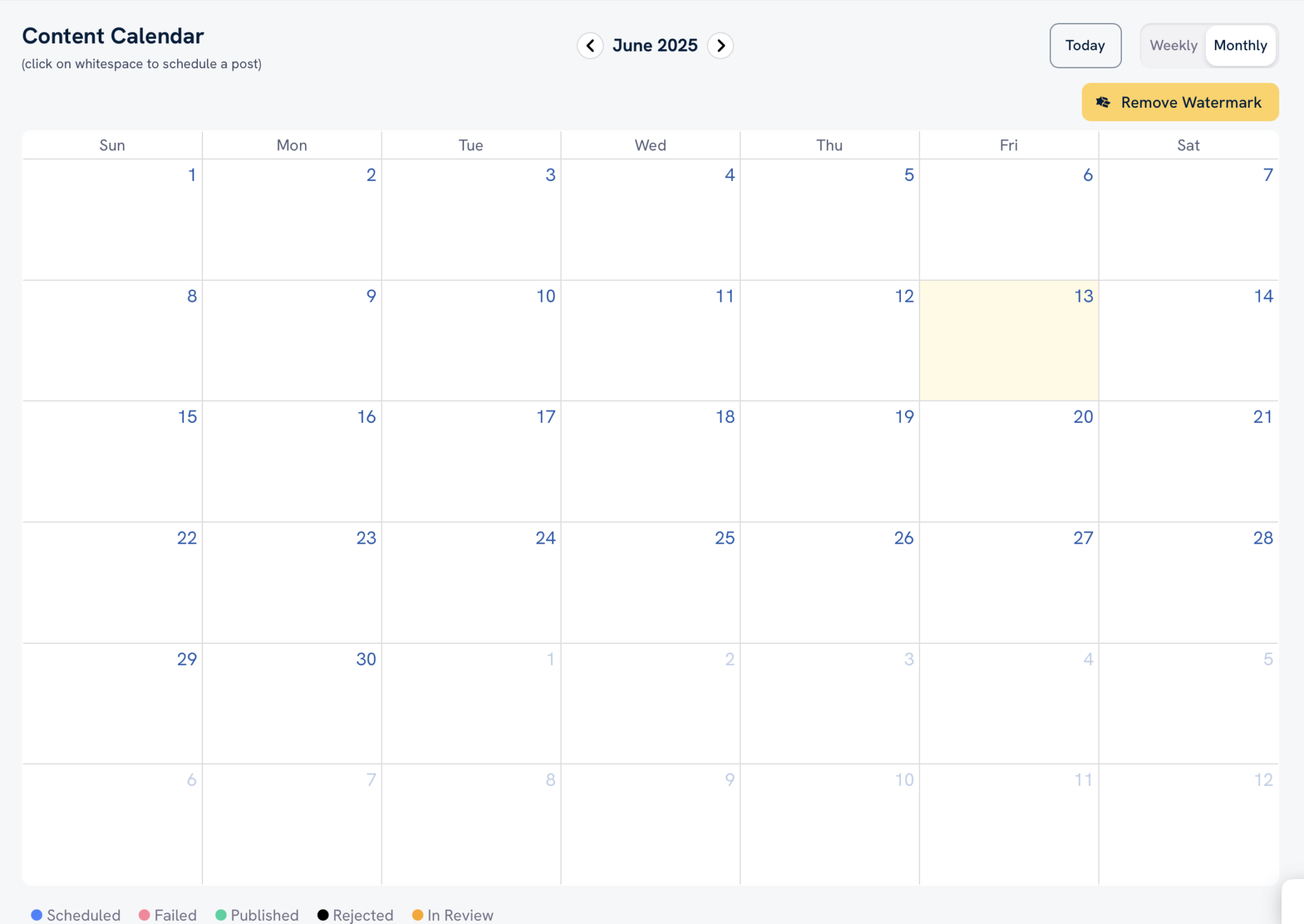Switch to Weekly view
The width and height of the screenshot is (1304, 924).
click(x=1173, y=46)
